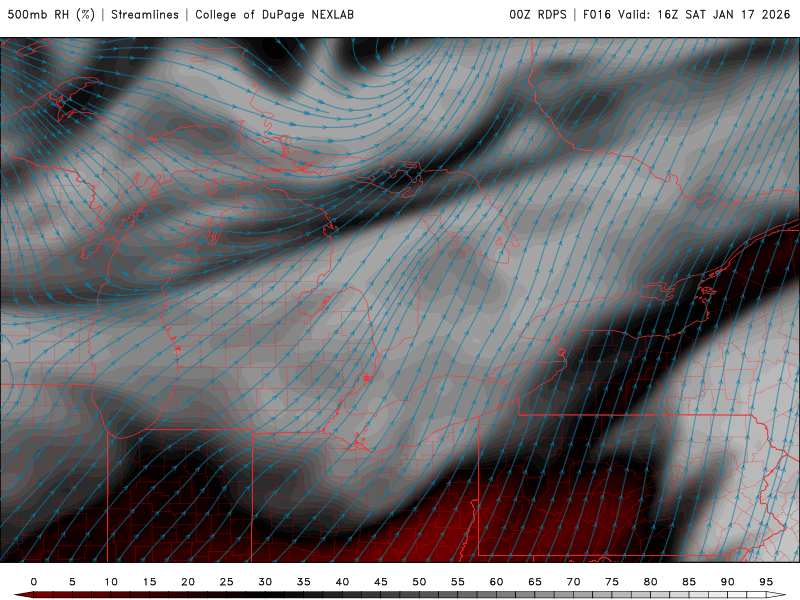Click the "00Z RDPS" model run label
Image resolution: width=800 pixels, height=600 pixels.
538,14
